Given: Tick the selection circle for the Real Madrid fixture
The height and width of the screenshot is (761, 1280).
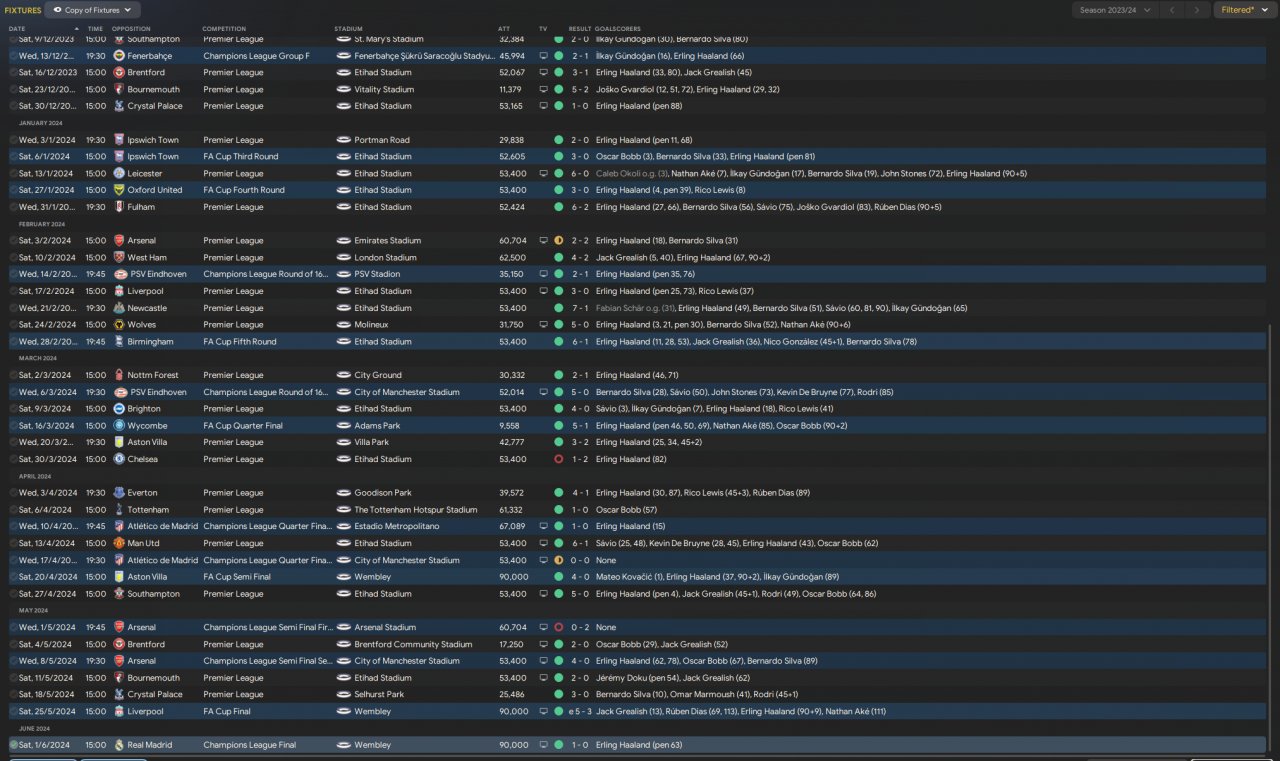Looking at the screenshot, I should pos(13,745).
